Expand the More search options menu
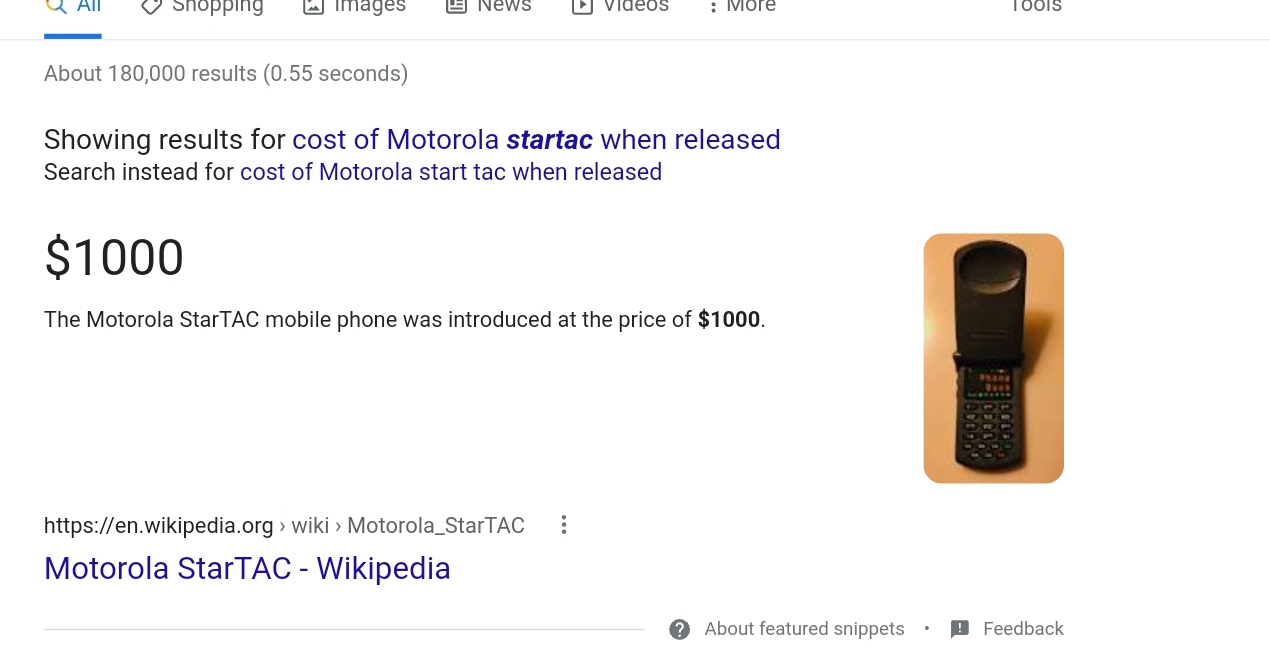 coord(741,8)
